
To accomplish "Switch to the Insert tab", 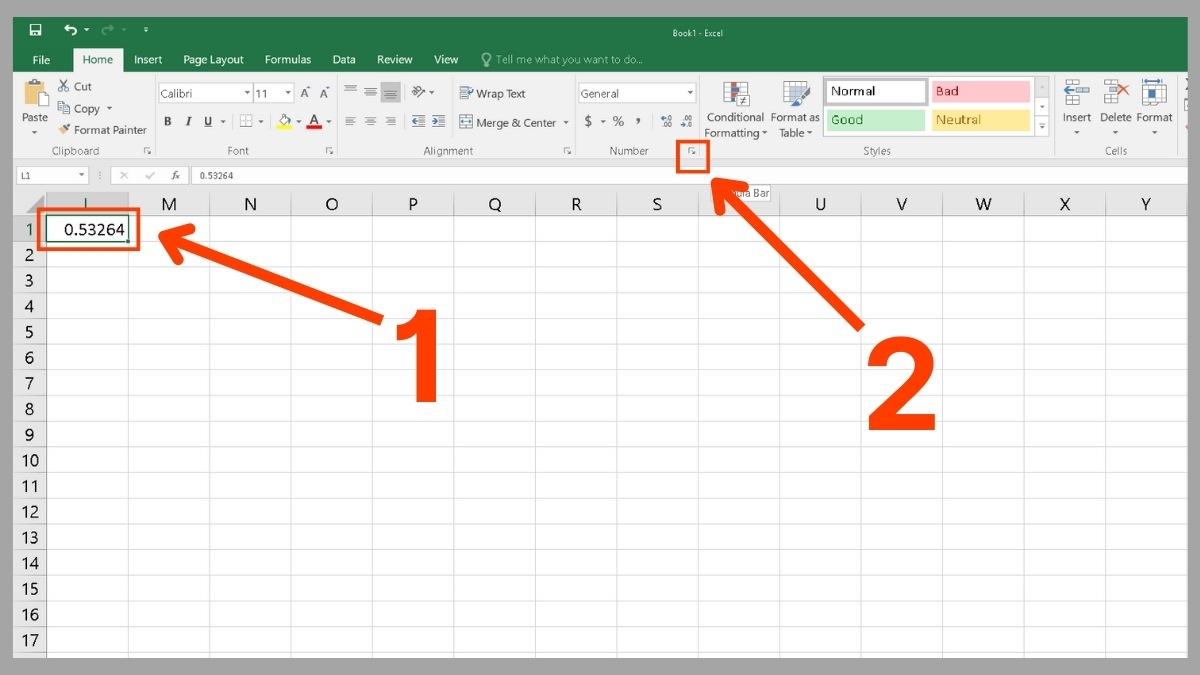I will [x=148, y=60].
